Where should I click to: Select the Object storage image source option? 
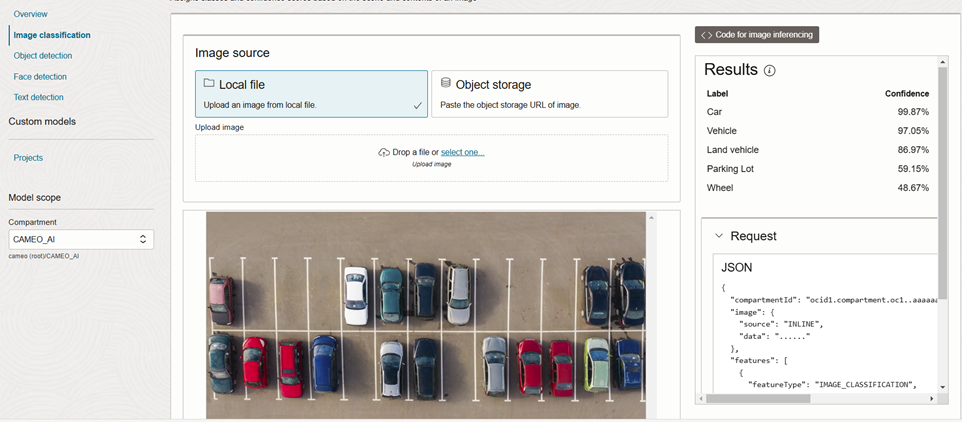click(549, 93)
